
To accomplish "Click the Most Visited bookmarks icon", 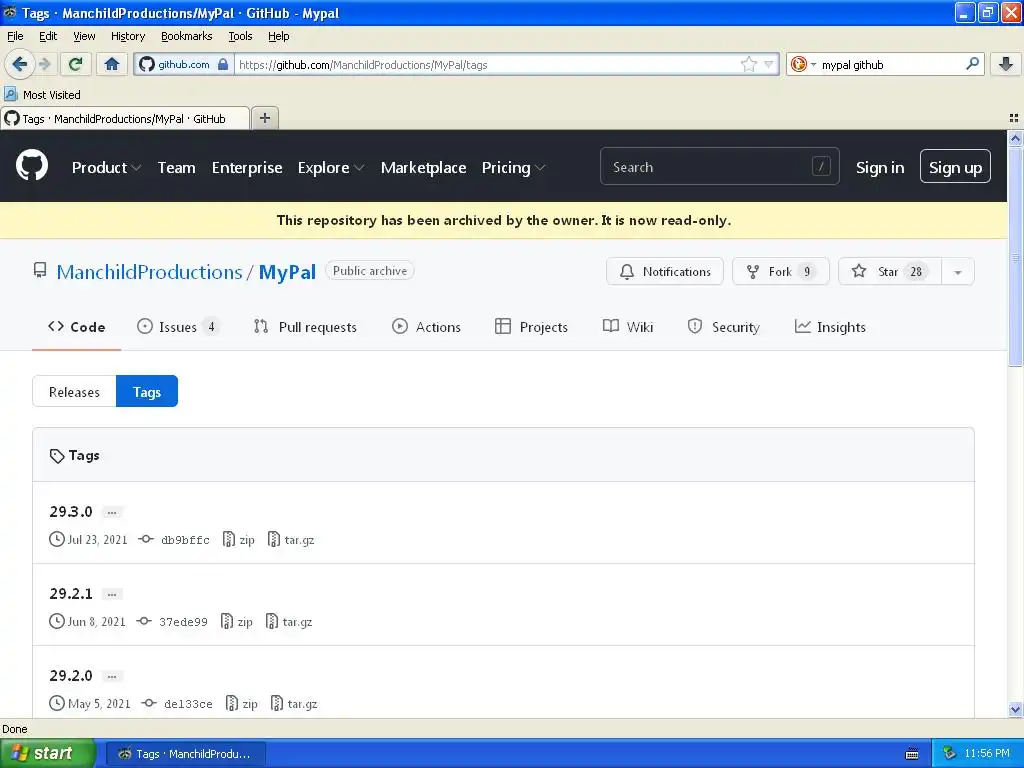I will tap(10, 94).
